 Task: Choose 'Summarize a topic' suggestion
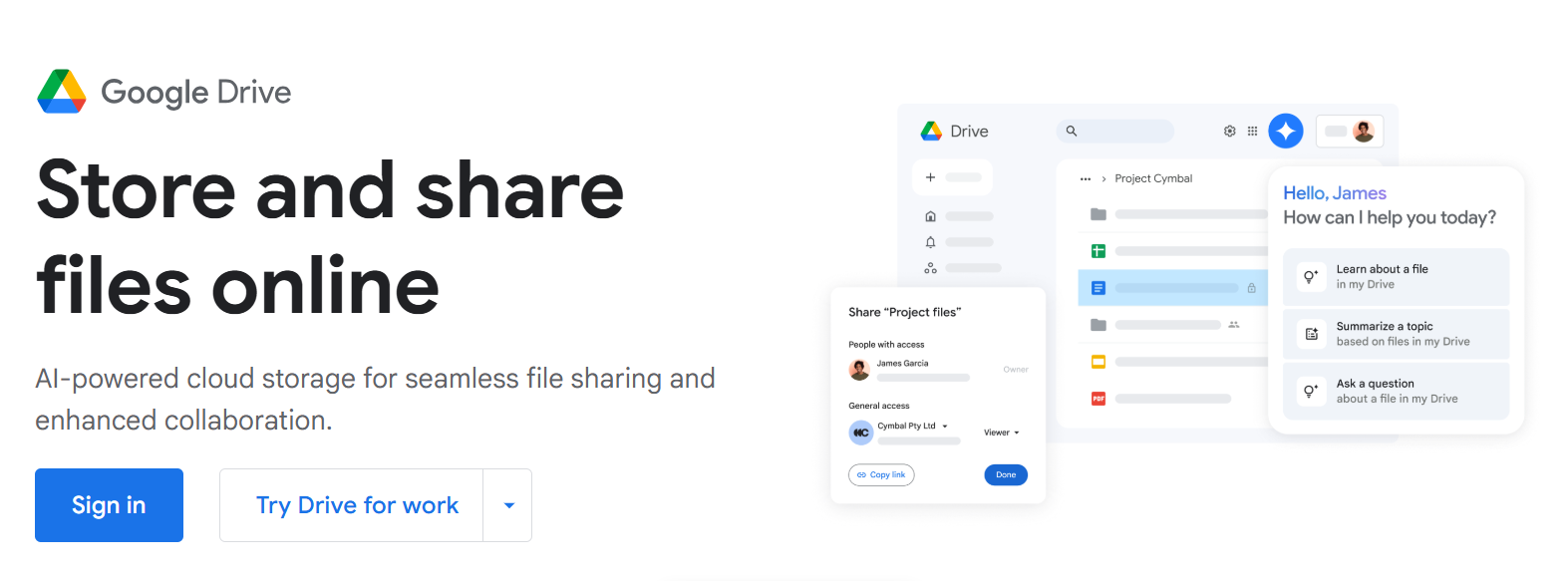point(1395,334)
